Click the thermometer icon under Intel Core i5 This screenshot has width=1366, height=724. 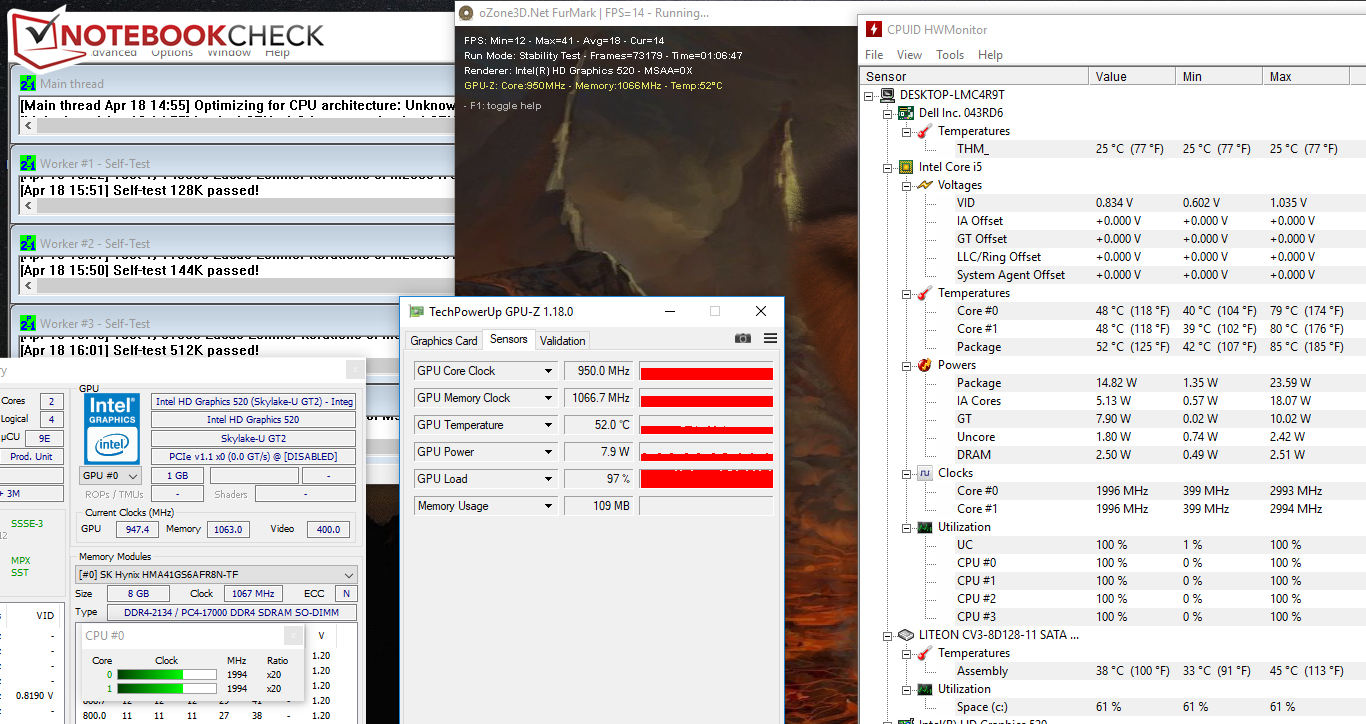coord(925,293)
